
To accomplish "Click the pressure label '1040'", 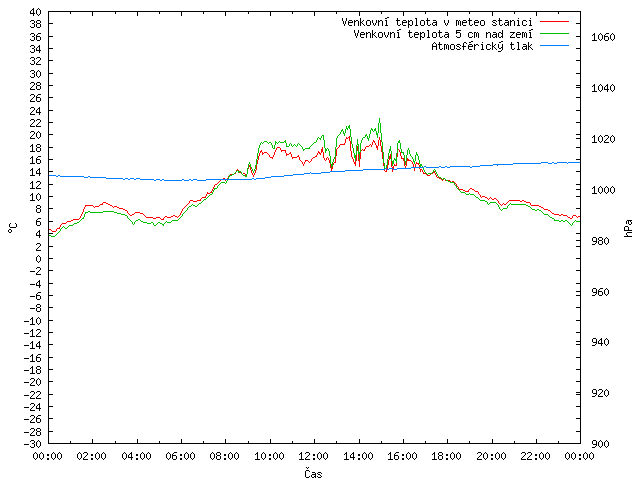I will 603,88.
